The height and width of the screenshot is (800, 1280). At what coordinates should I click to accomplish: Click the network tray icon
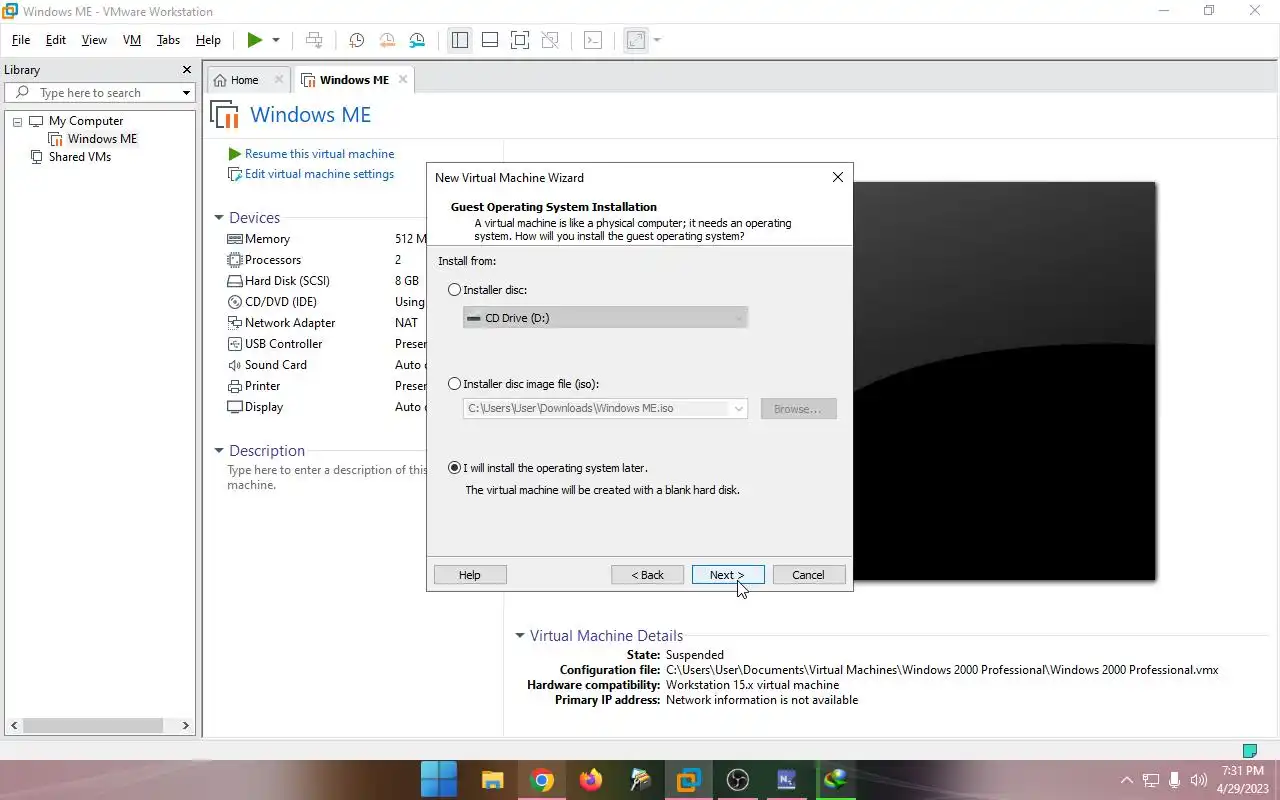click(1151, 780)
